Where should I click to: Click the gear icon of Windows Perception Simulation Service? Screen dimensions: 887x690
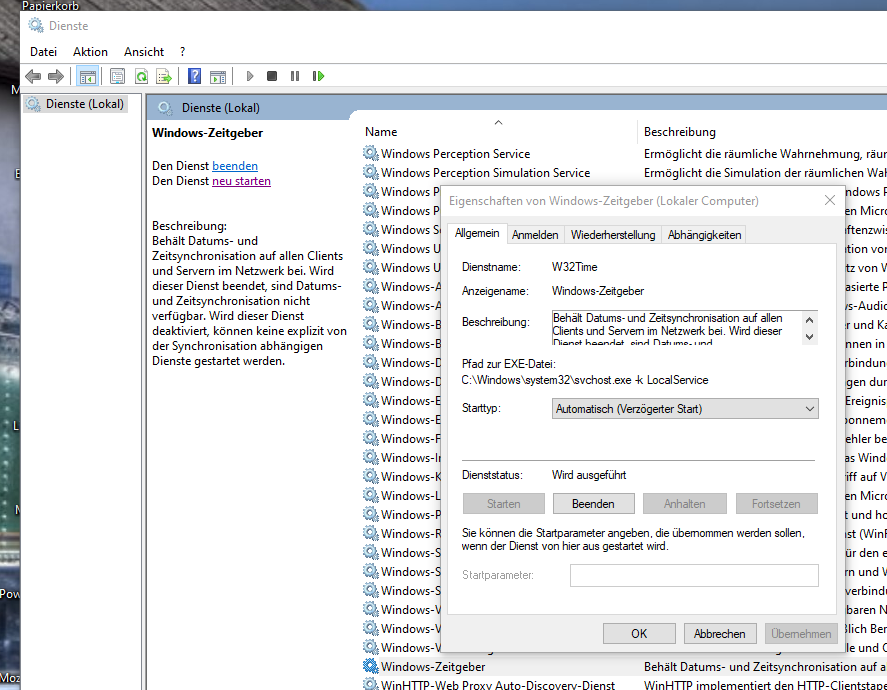click(371, 172)
